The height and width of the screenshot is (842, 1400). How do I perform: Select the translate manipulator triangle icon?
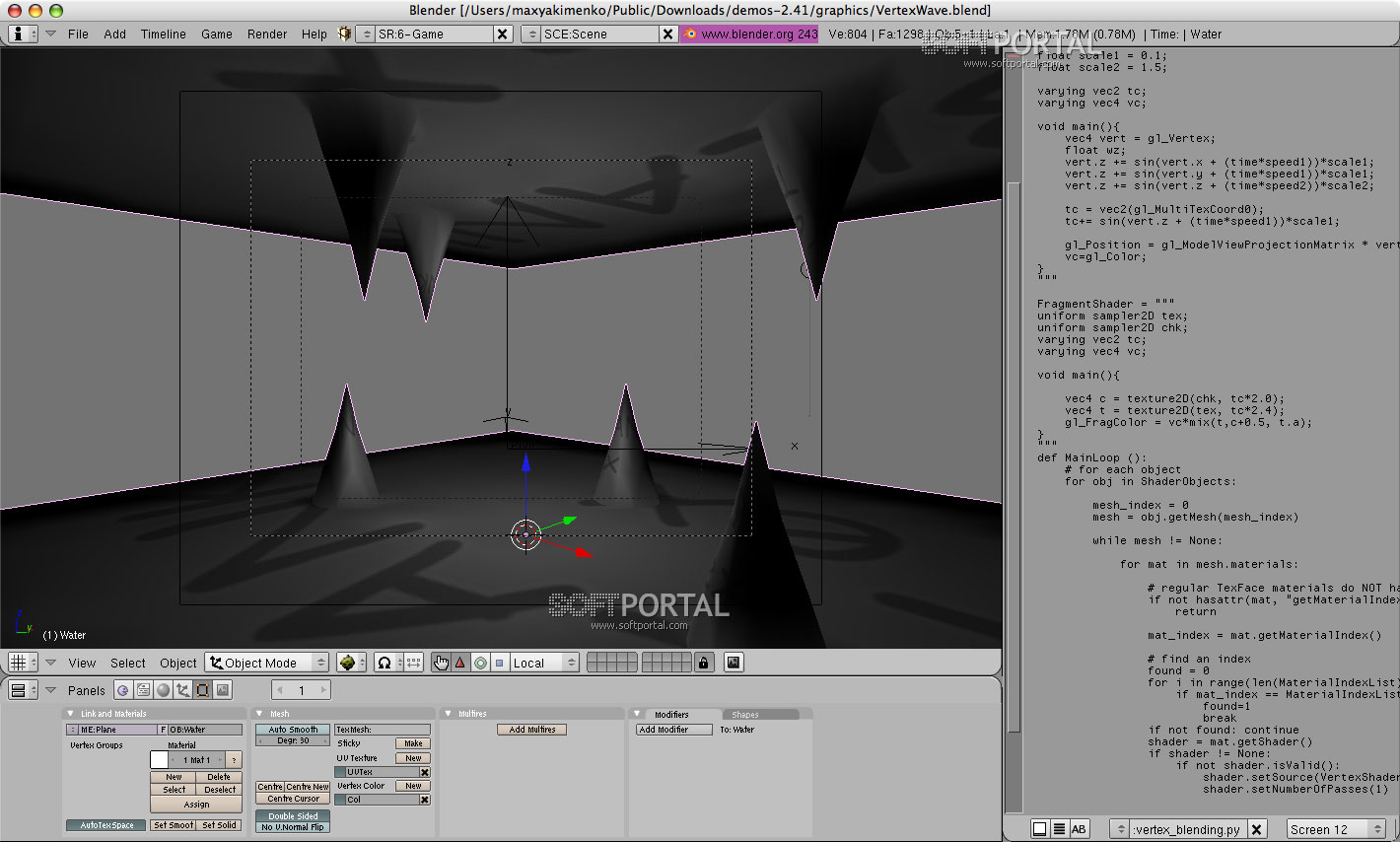(460, 663)
